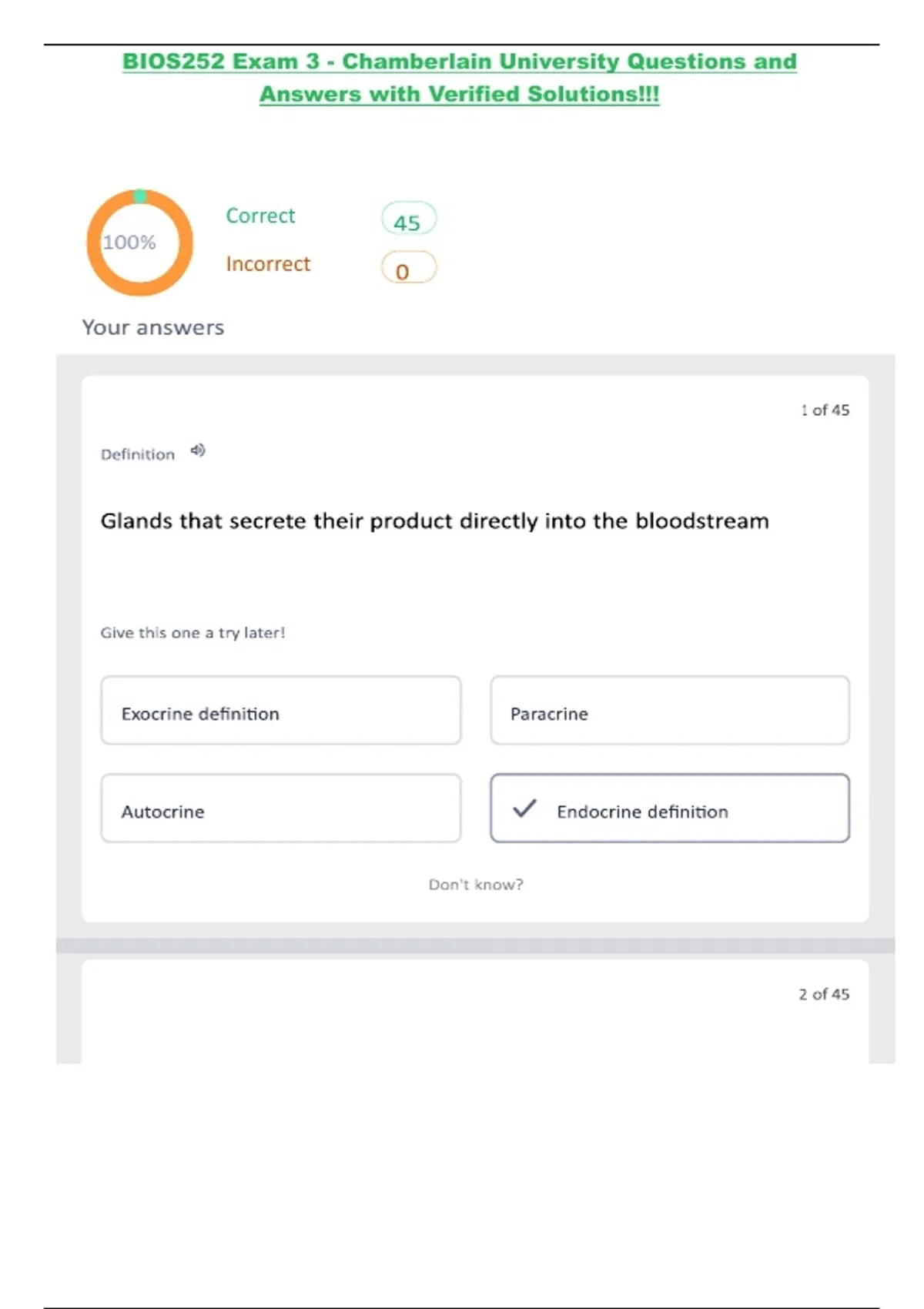Click the Incorrect label
Image resolution: width=924 pixels, height=1309 pixels.
(x=268, y=264)
